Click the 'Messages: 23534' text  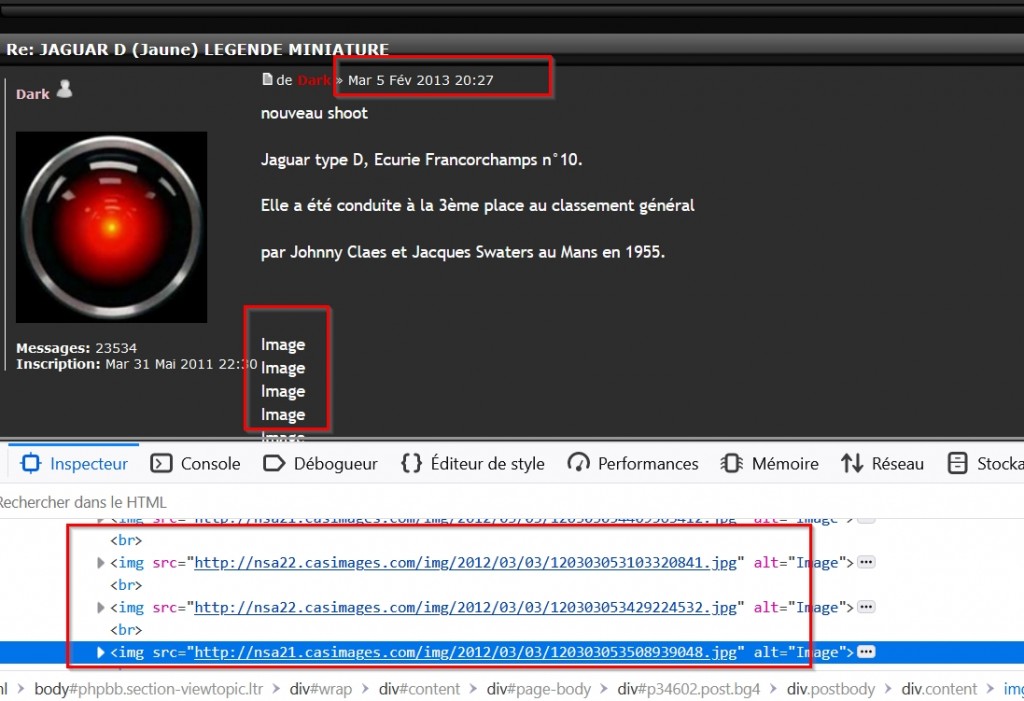76,348
